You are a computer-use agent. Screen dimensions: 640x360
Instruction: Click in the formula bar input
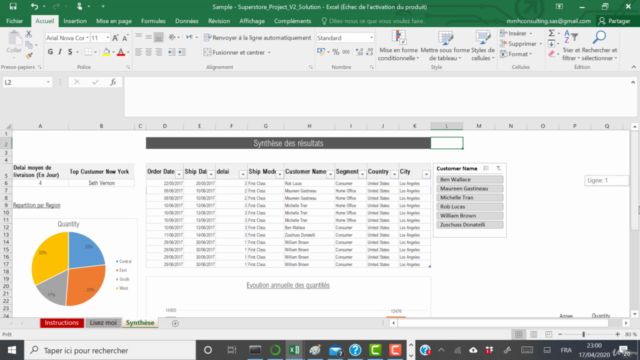tap(376, 97)
